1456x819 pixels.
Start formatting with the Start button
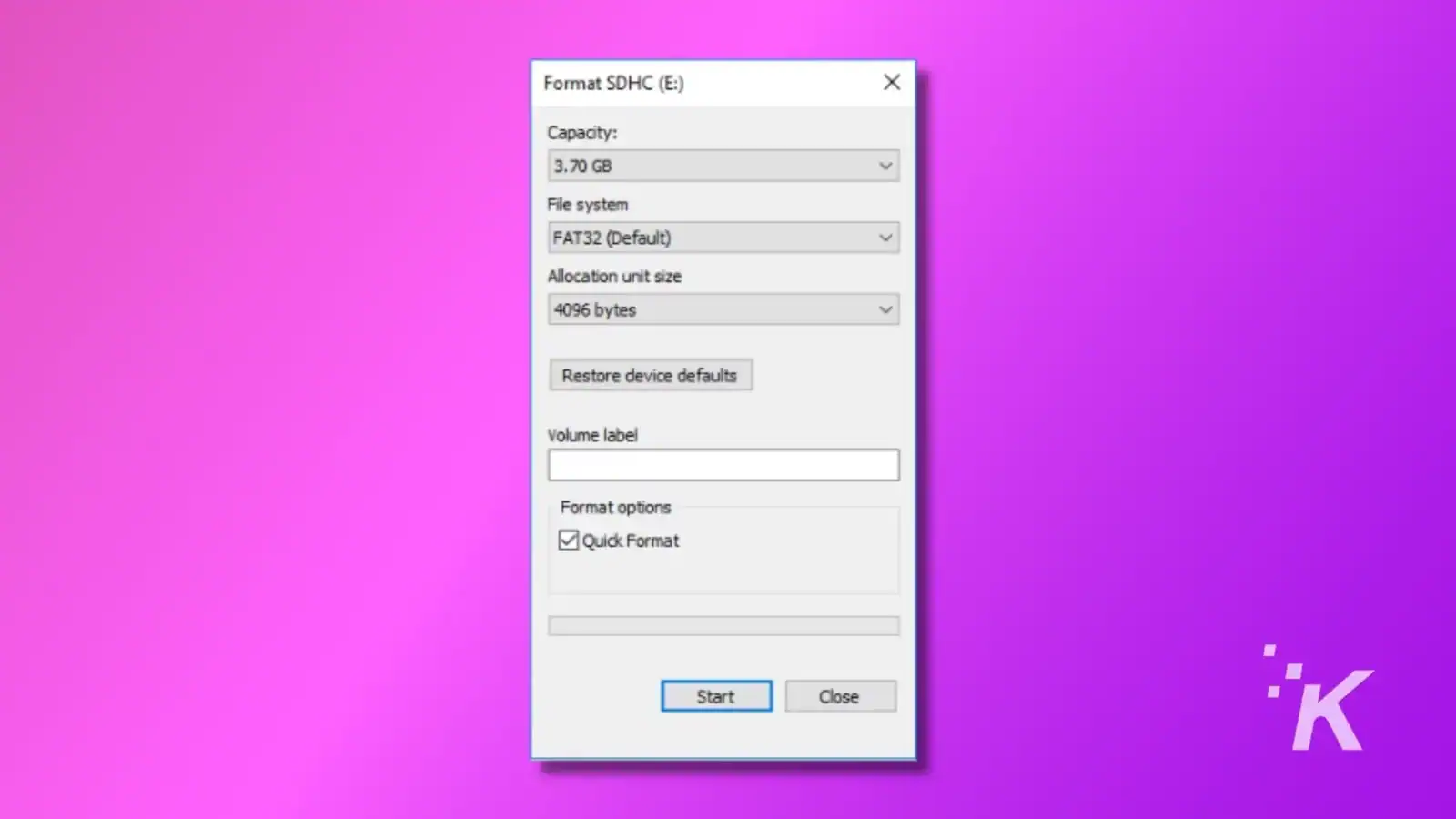pyautogui.click(x=716, y=696)
